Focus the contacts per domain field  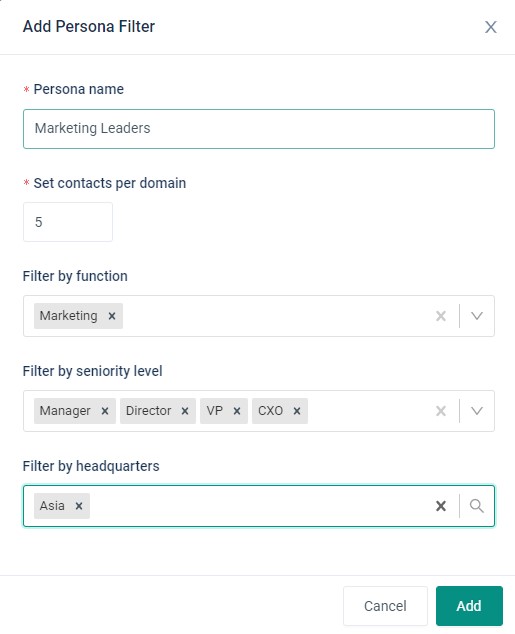tap(68, 222)
